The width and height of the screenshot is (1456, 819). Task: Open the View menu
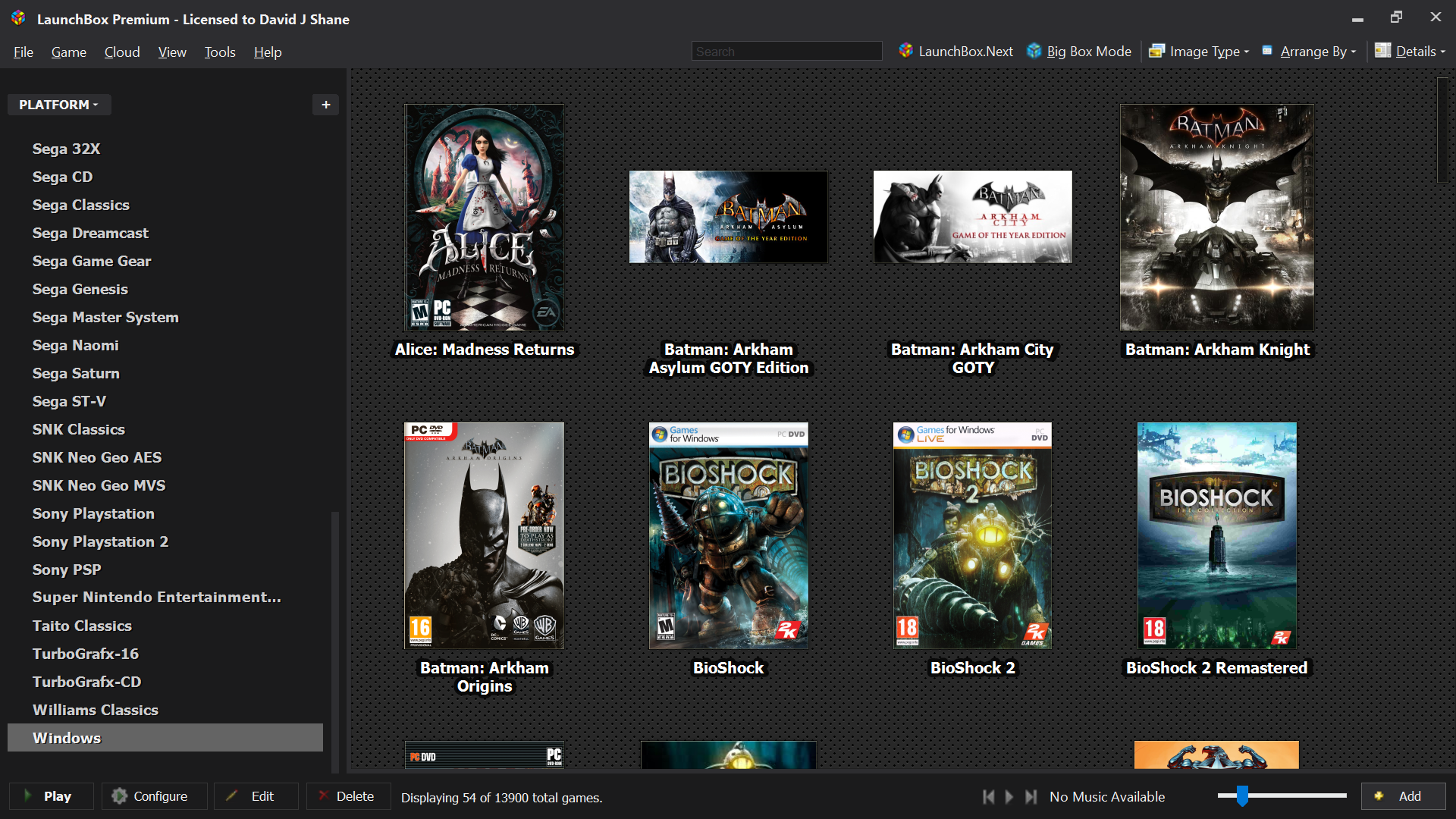click(x=172, y=52)
